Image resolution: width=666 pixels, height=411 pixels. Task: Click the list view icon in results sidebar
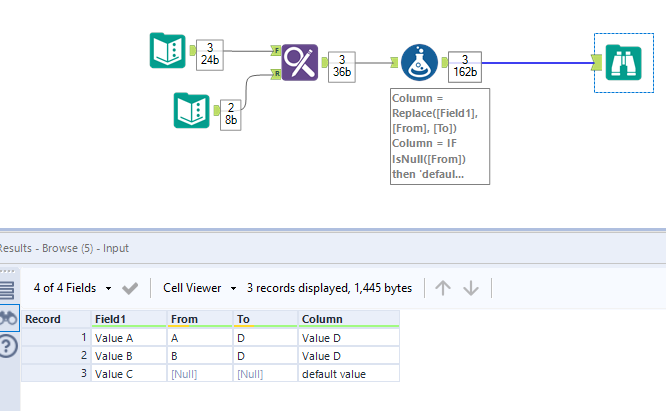tap(7, 290)
